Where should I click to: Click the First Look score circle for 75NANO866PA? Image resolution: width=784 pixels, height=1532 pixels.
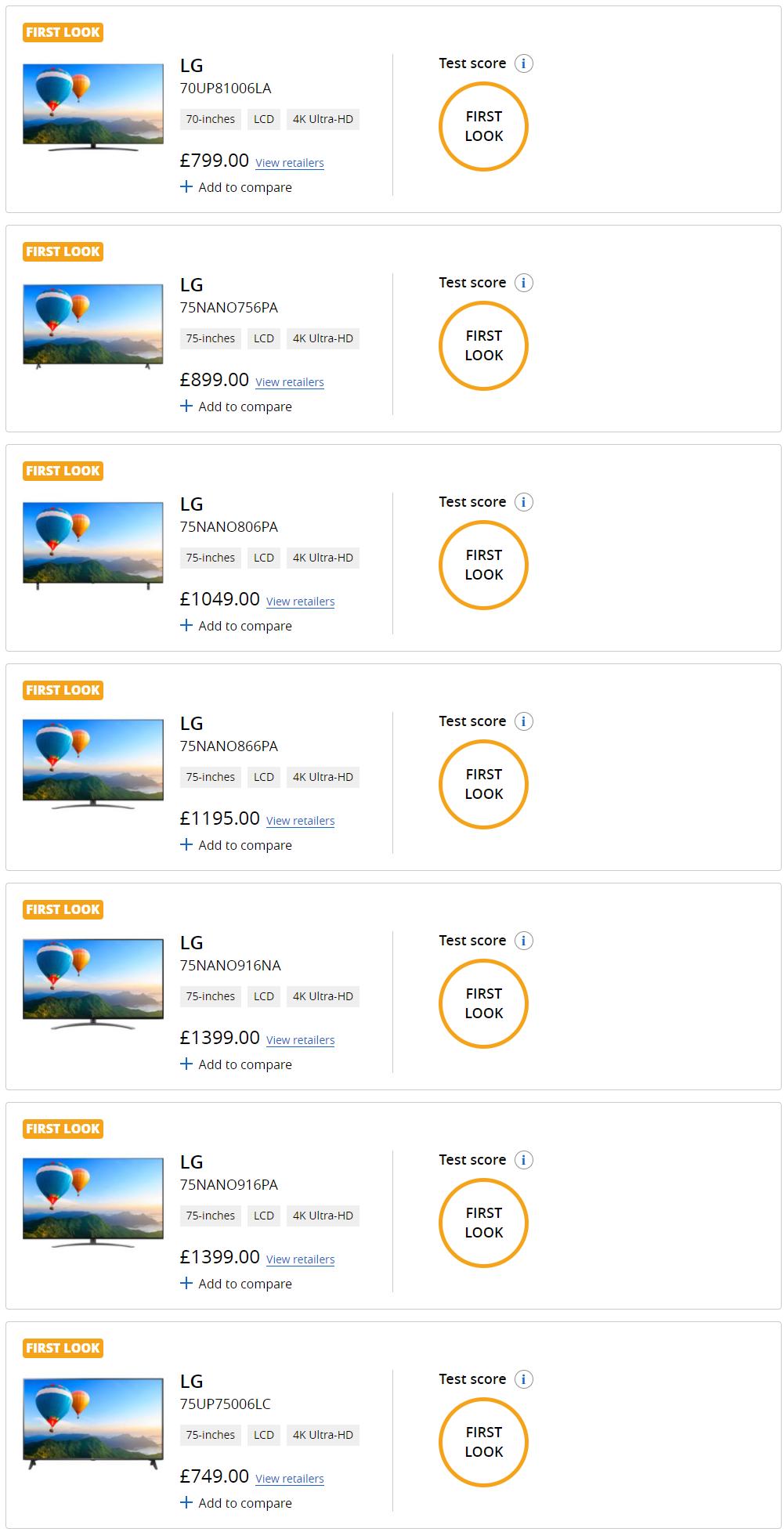point(483,784)
